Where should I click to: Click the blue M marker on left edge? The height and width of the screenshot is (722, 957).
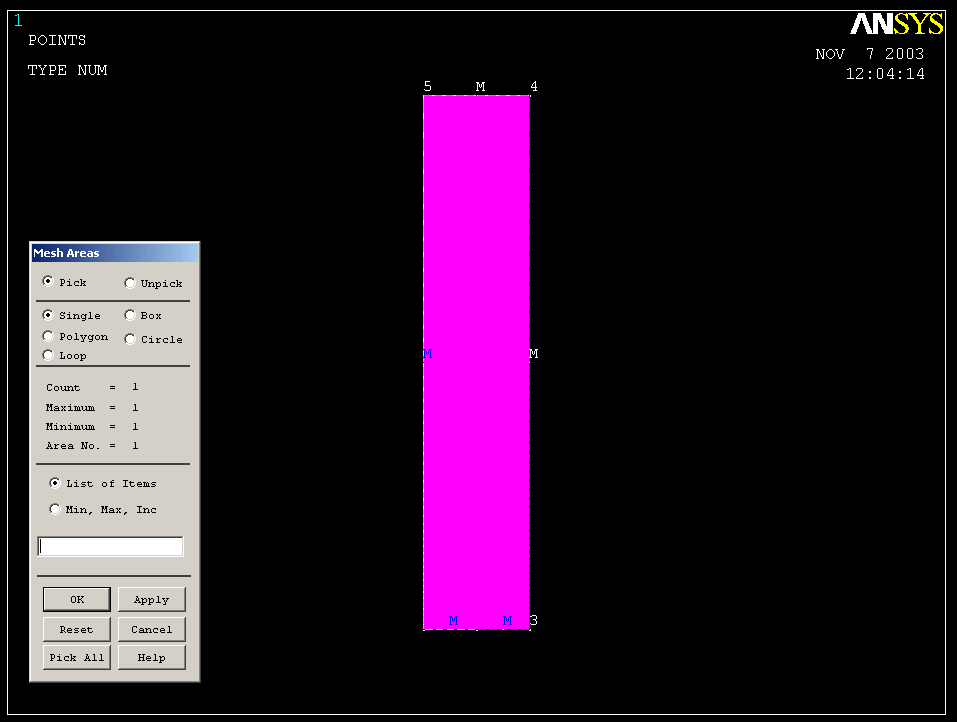pos(427,353)
